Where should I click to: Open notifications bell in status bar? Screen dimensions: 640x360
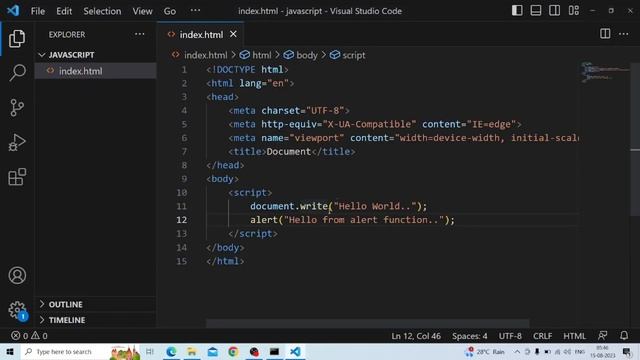[624, 336]
